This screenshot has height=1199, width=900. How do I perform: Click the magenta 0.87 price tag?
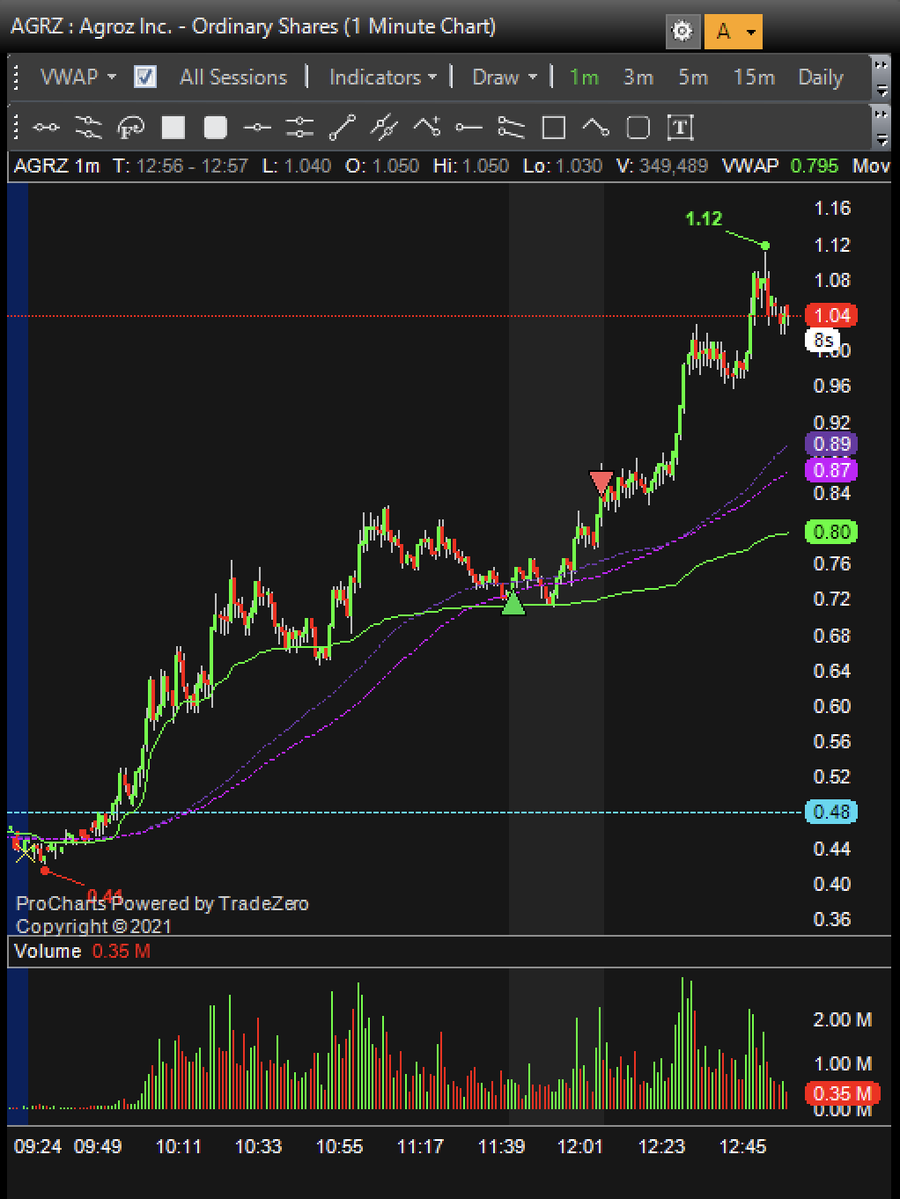pos(831,470)
